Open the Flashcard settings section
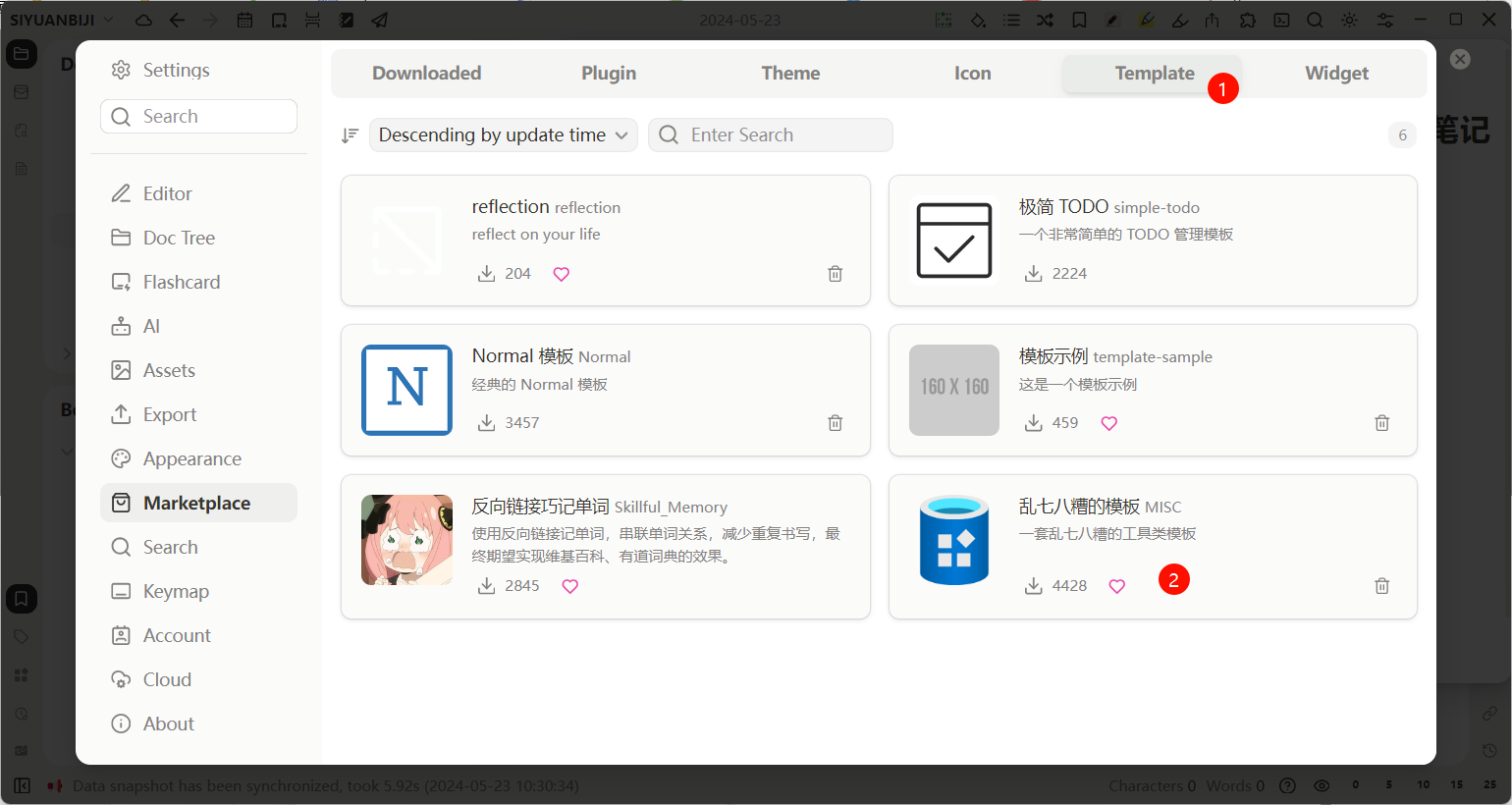1512x805 pixels. 182,282
